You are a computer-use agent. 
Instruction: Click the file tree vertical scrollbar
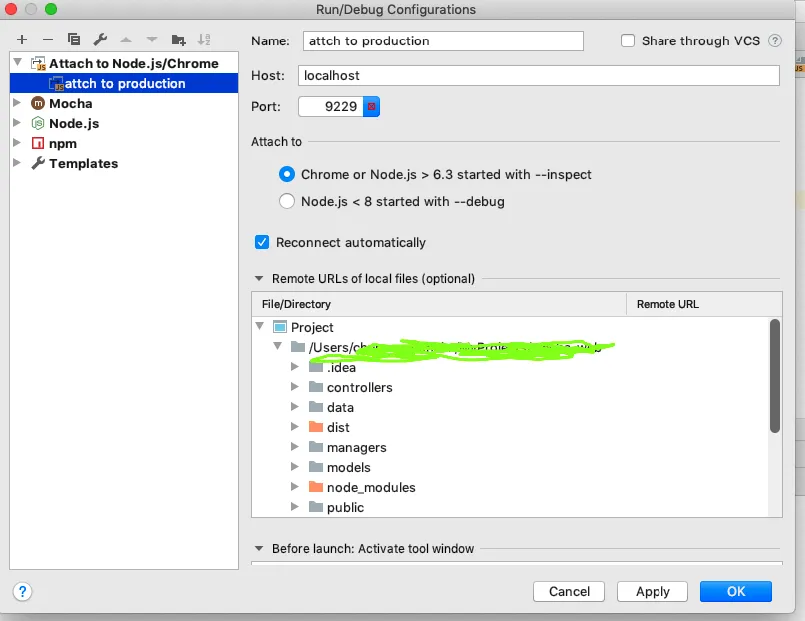(775, 376)
